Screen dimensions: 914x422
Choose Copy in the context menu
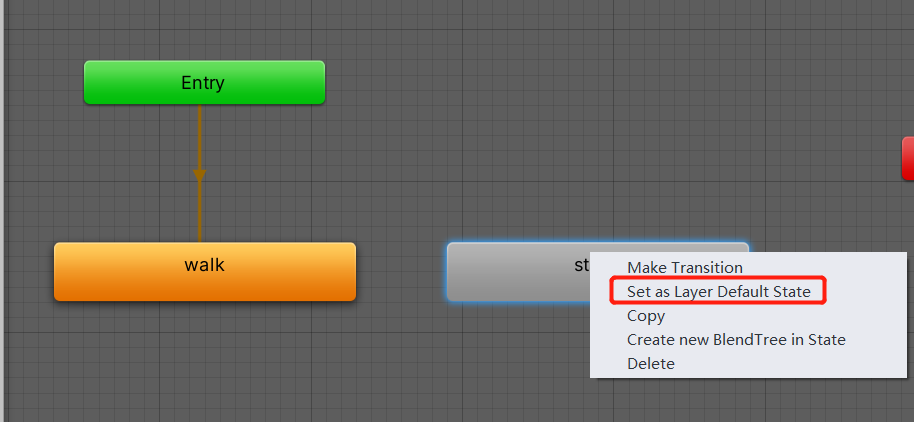[646, 316]
